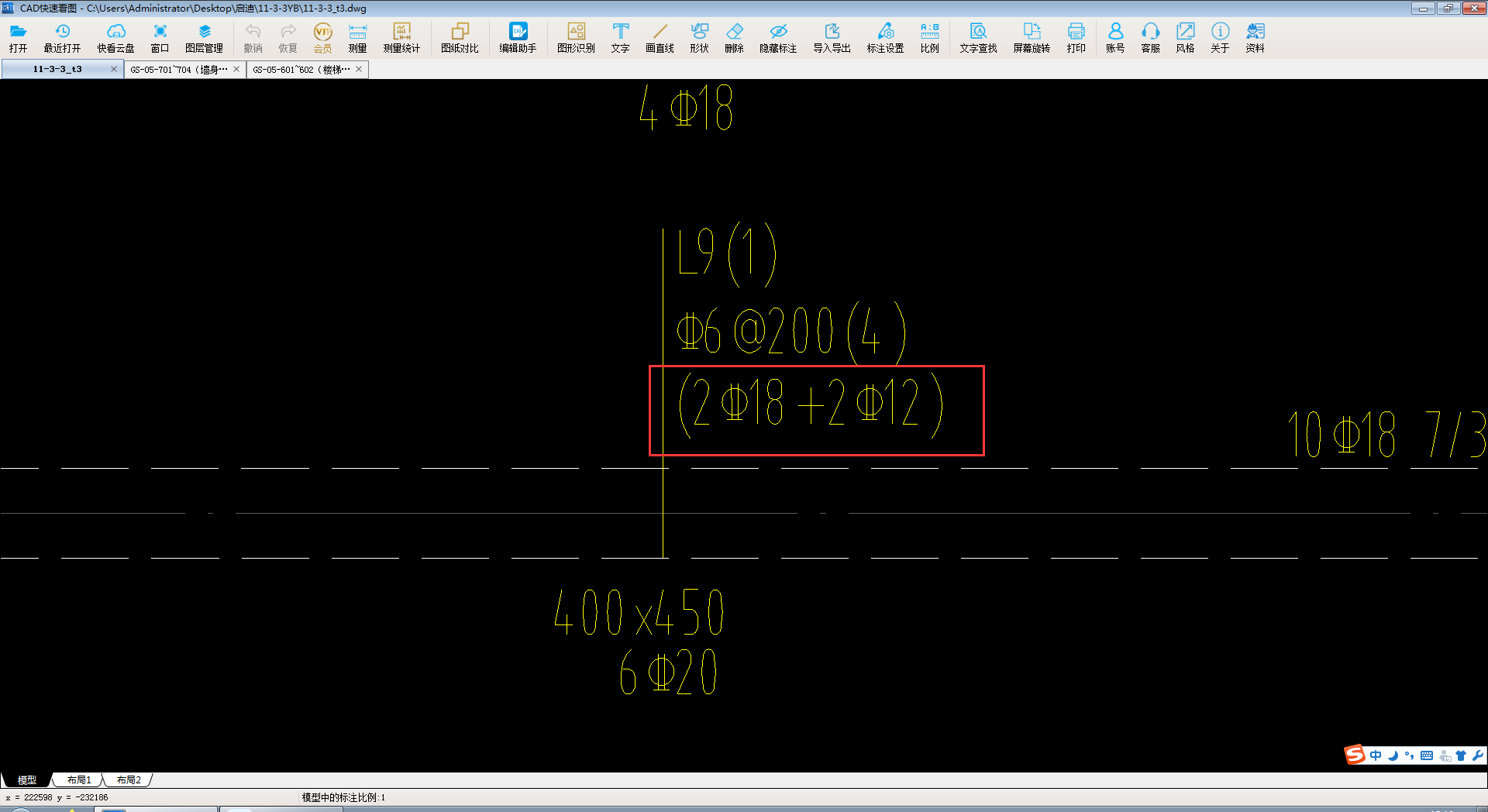Set the 比例 scale ratio
Image resolution: width=1488 pixels, height=812 pixels.
click(929, 37)
